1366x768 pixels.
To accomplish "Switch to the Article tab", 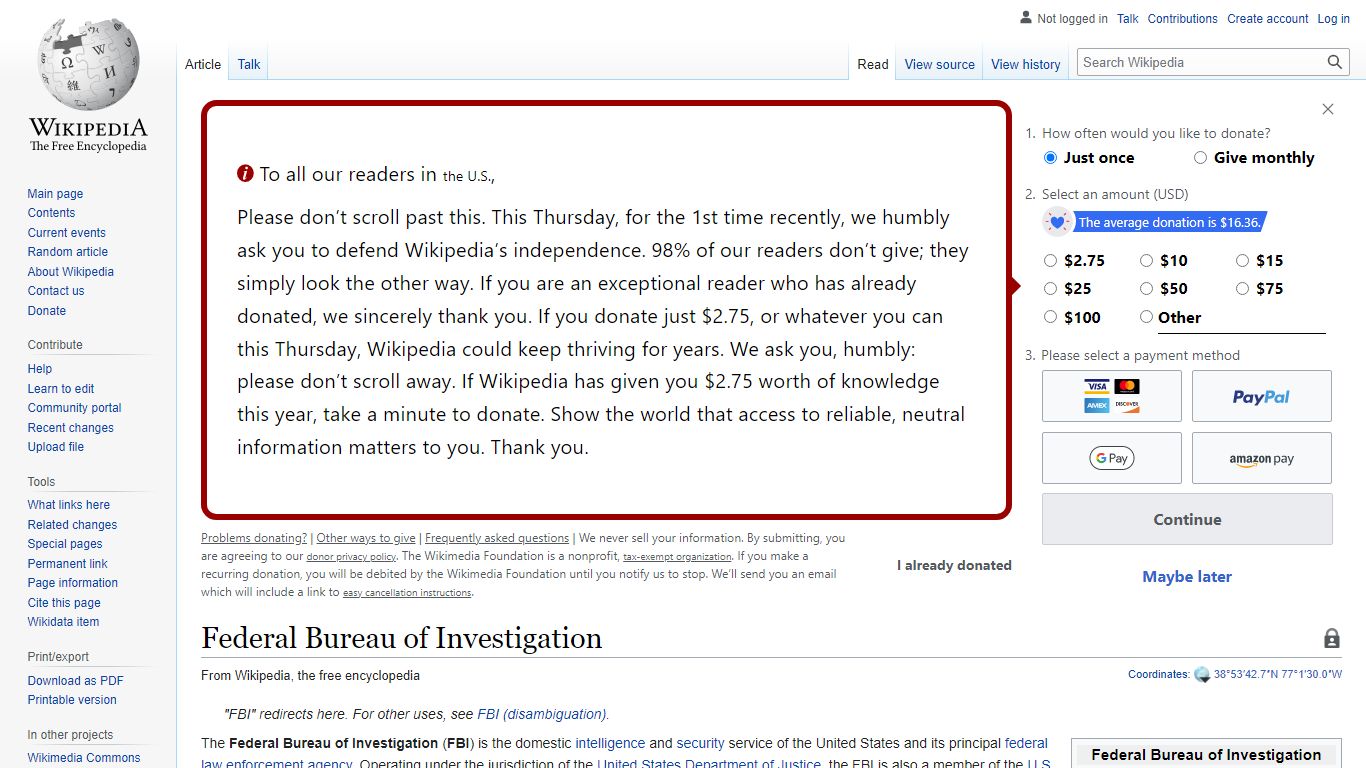I will click(x=203, y=64).
